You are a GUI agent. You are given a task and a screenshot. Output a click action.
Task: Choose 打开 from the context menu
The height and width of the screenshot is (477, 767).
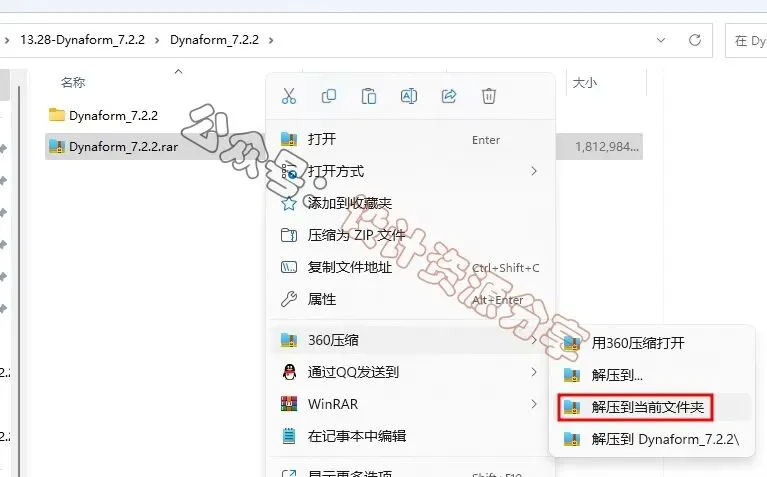coord(410,139)
